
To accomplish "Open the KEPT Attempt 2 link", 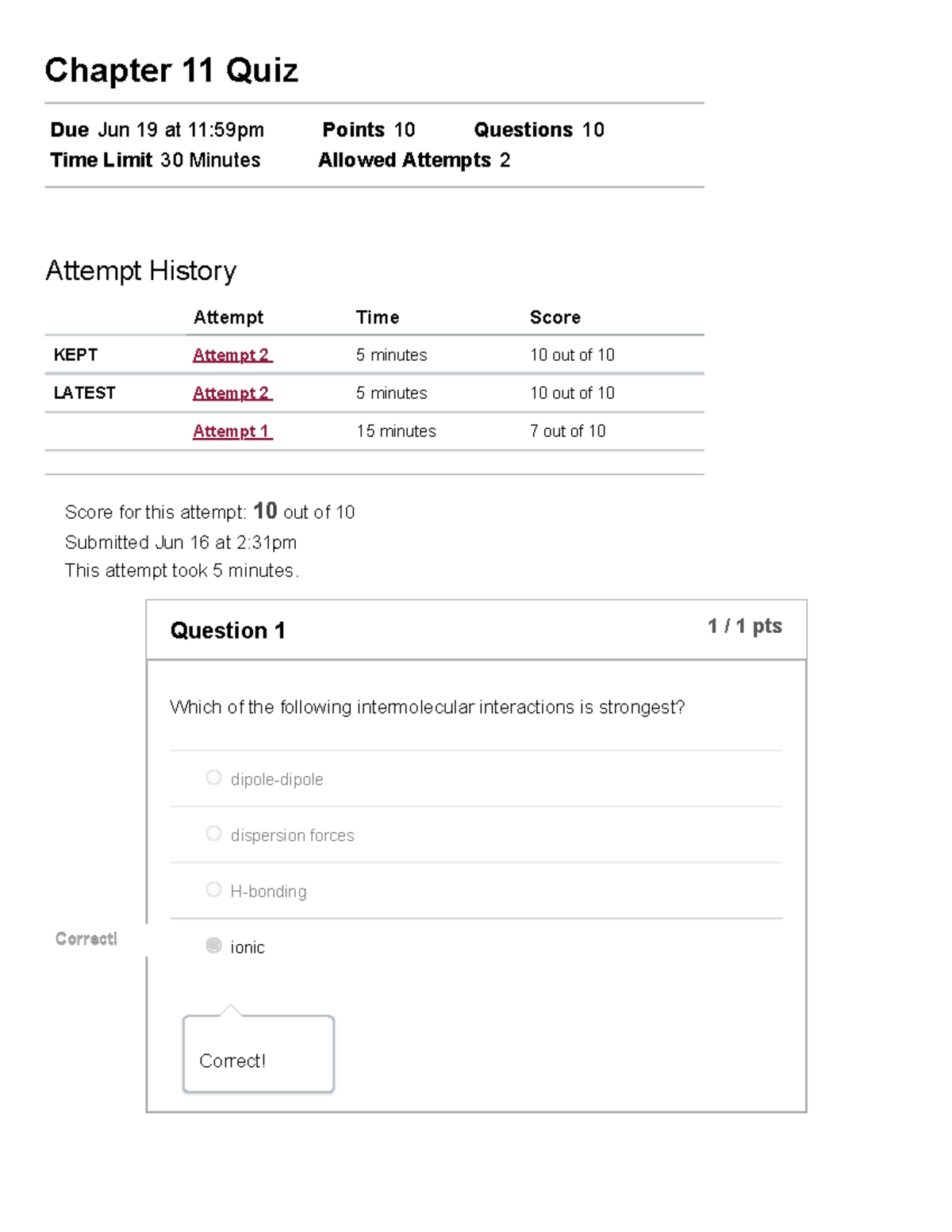I will pos(231,355).
